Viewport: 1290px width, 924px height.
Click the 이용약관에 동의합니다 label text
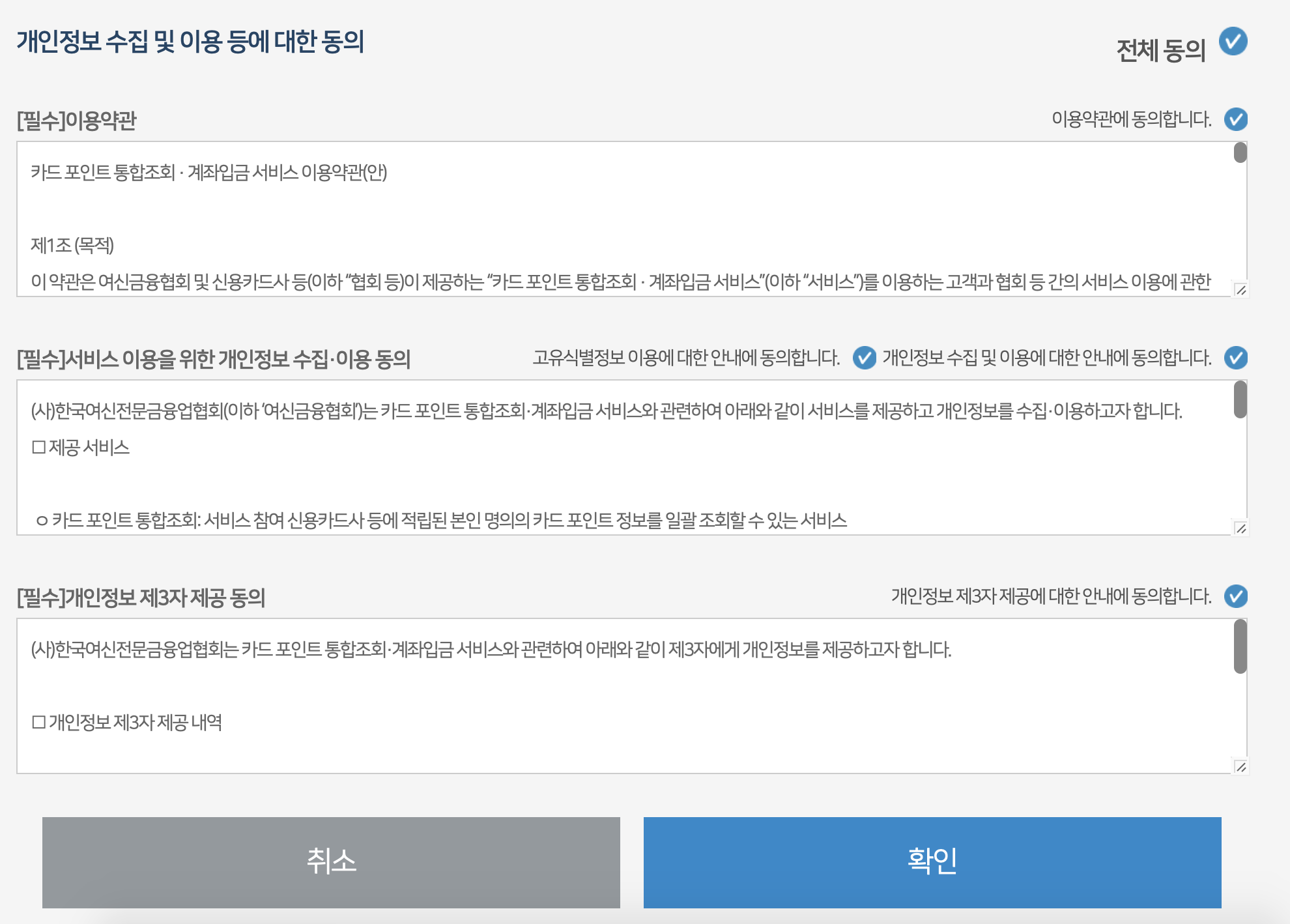pos(1131,119)
